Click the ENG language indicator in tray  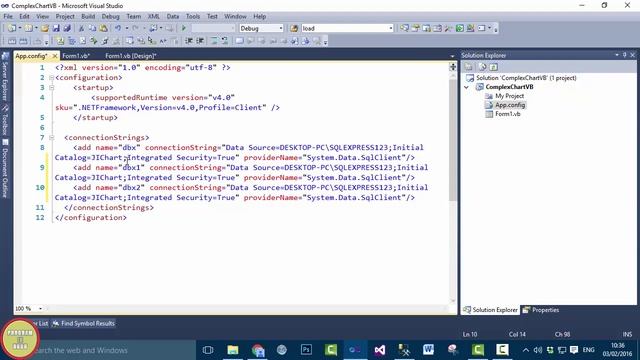pyautogui.click(x=588, y=350)
